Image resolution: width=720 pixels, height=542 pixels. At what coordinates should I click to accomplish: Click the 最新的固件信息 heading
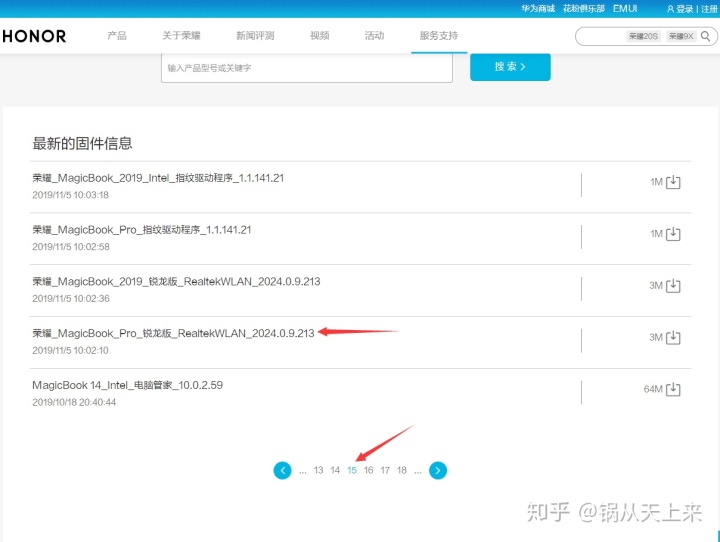[82, 143]
